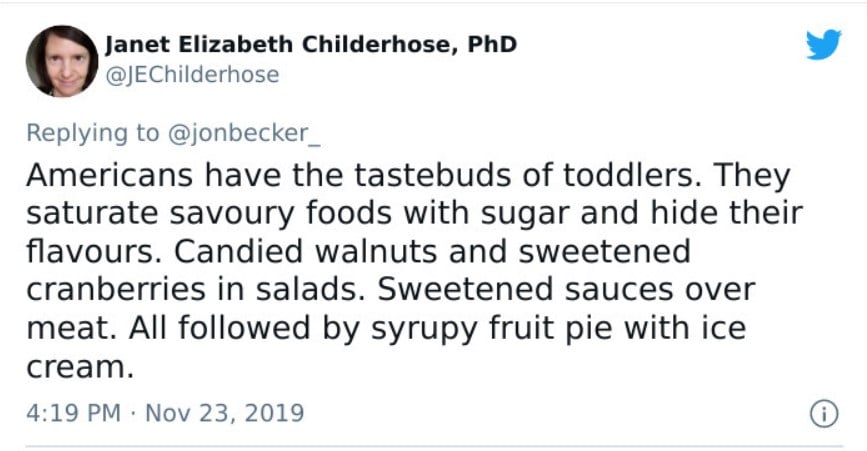Click the word 'Americans' in tweet
This screenshot has height=451, width=867.
(x=109, y=175)
